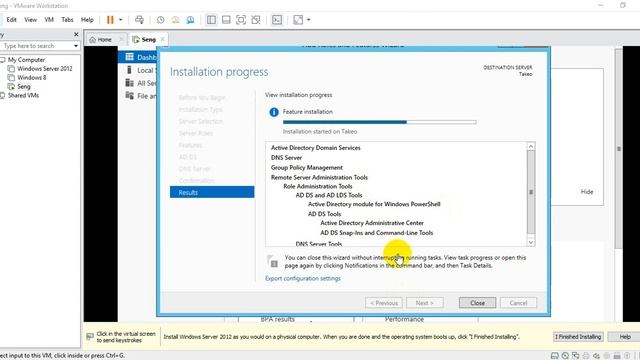The height and width of the screenshot is (360, 640).
Task: Click AD DS Snap-Ins and Command-Line Tools
Action: (376, 233)
